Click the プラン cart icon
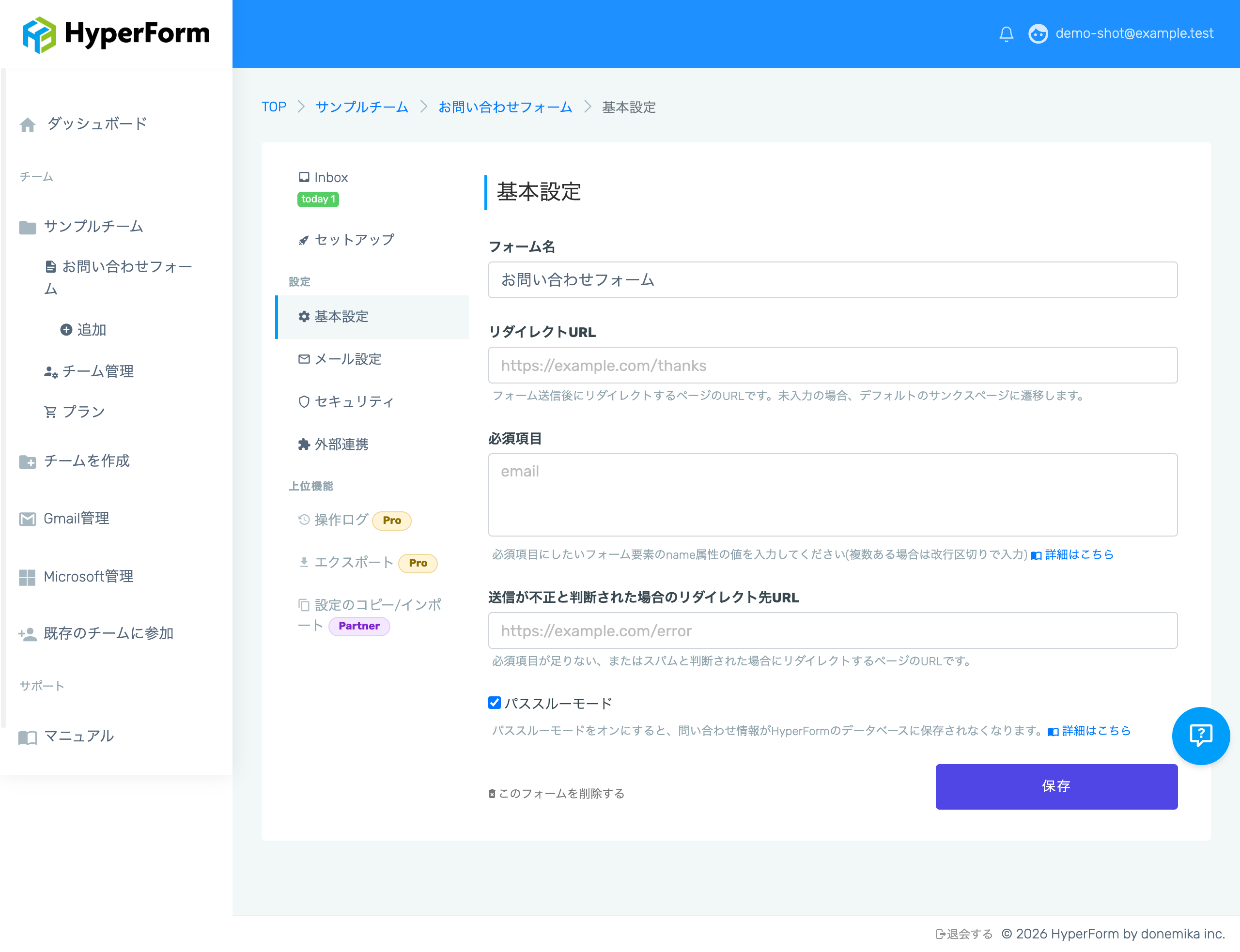The width and height of the screenshot is (1240, 952). pos(50,412)
